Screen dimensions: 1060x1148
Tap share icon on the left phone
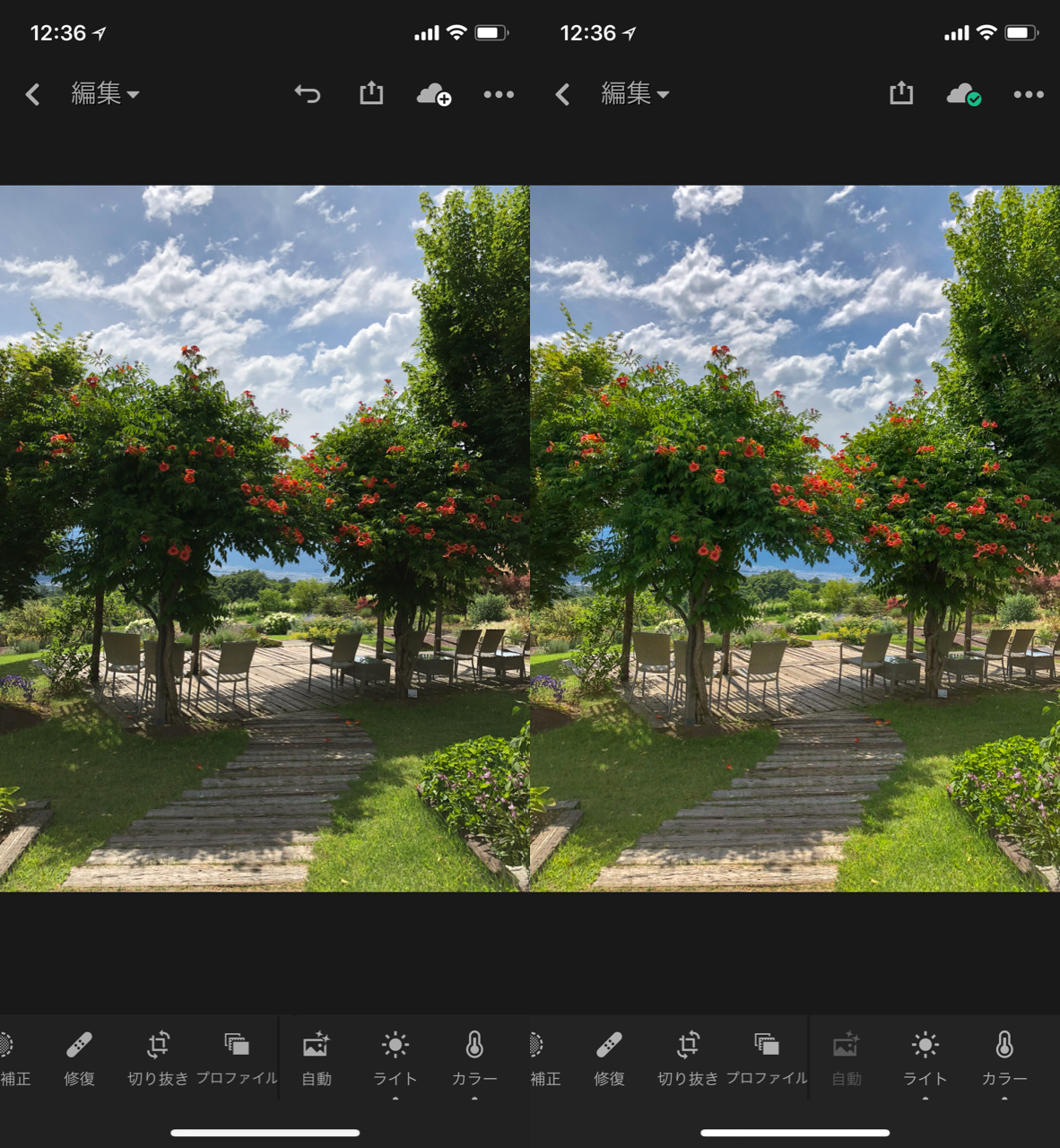371,92
